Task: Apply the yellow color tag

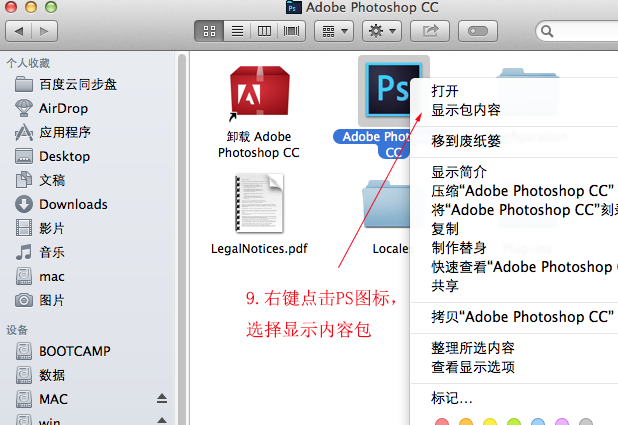Action: pyautogui.click(x=490, y=422)
